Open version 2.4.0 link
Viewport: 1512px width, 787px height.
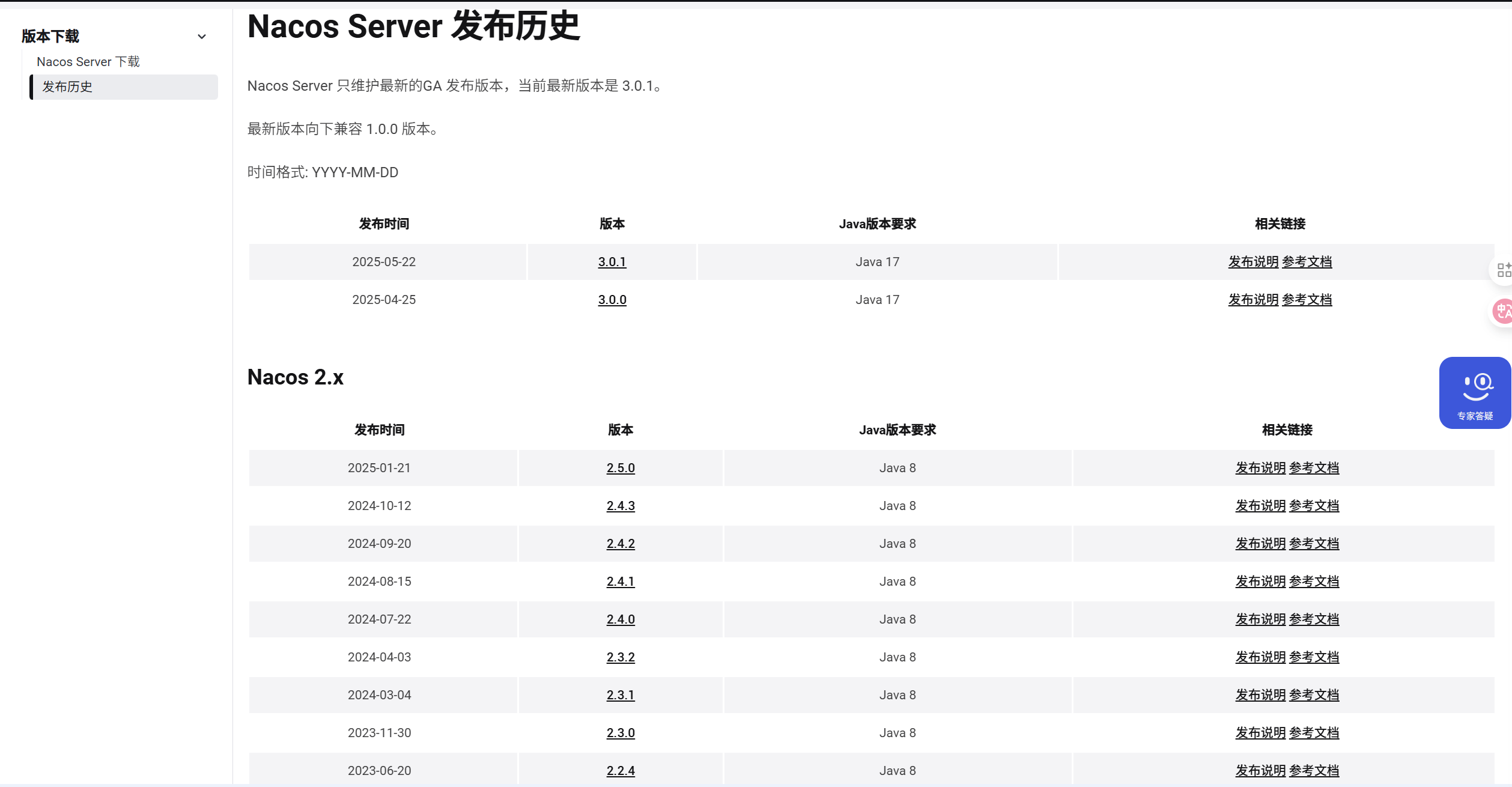(x=621, y=619)
